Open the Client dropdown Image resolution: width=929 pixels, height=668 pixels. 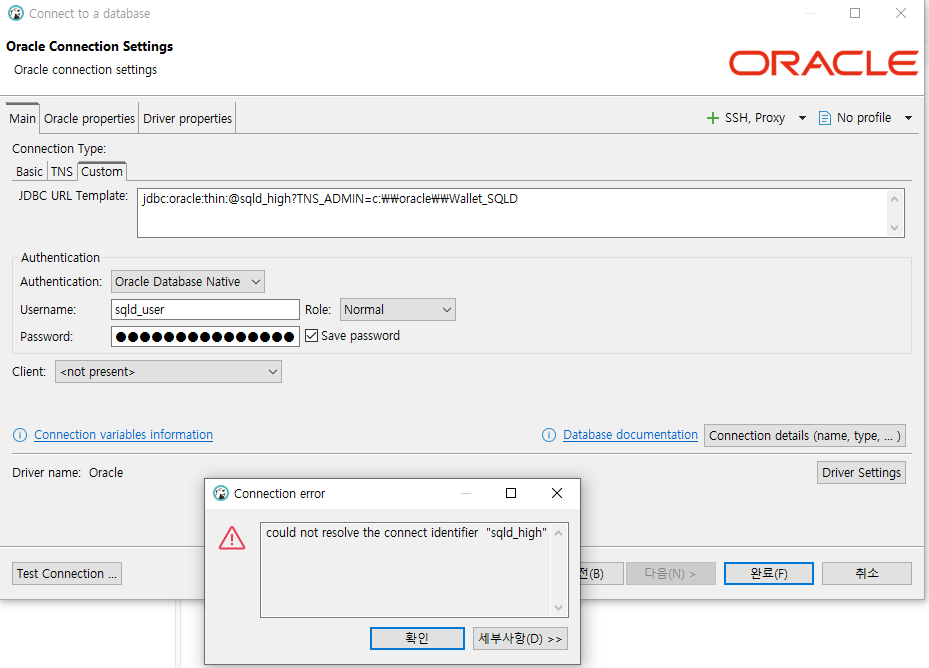168,372
